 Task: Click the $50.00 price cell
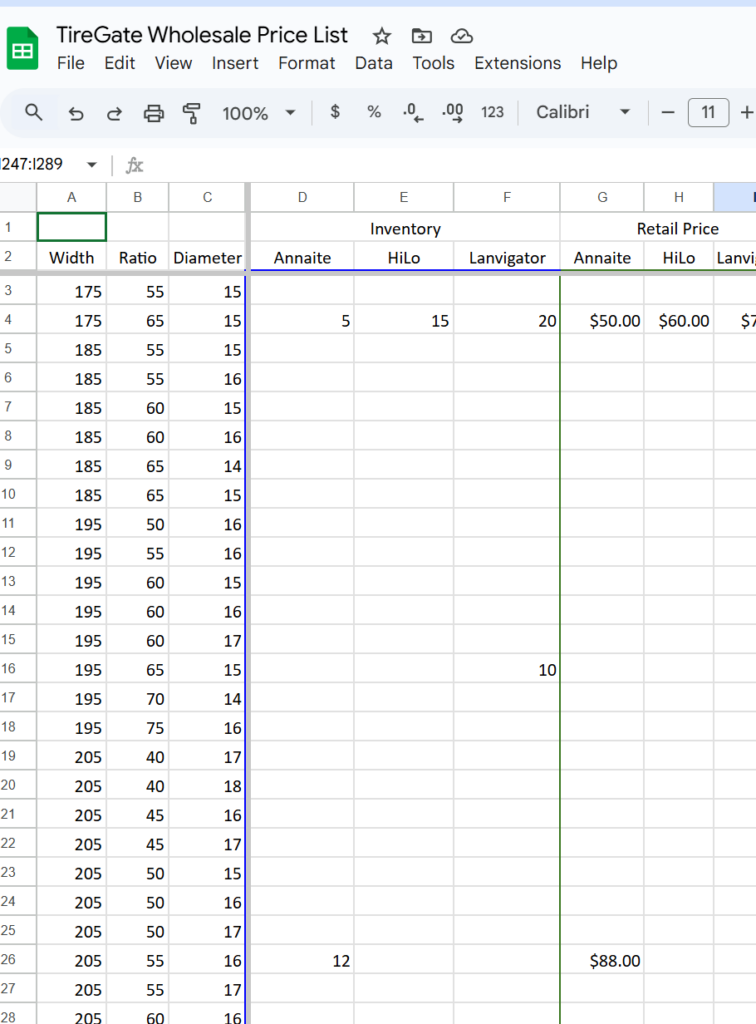coord(602,321)
